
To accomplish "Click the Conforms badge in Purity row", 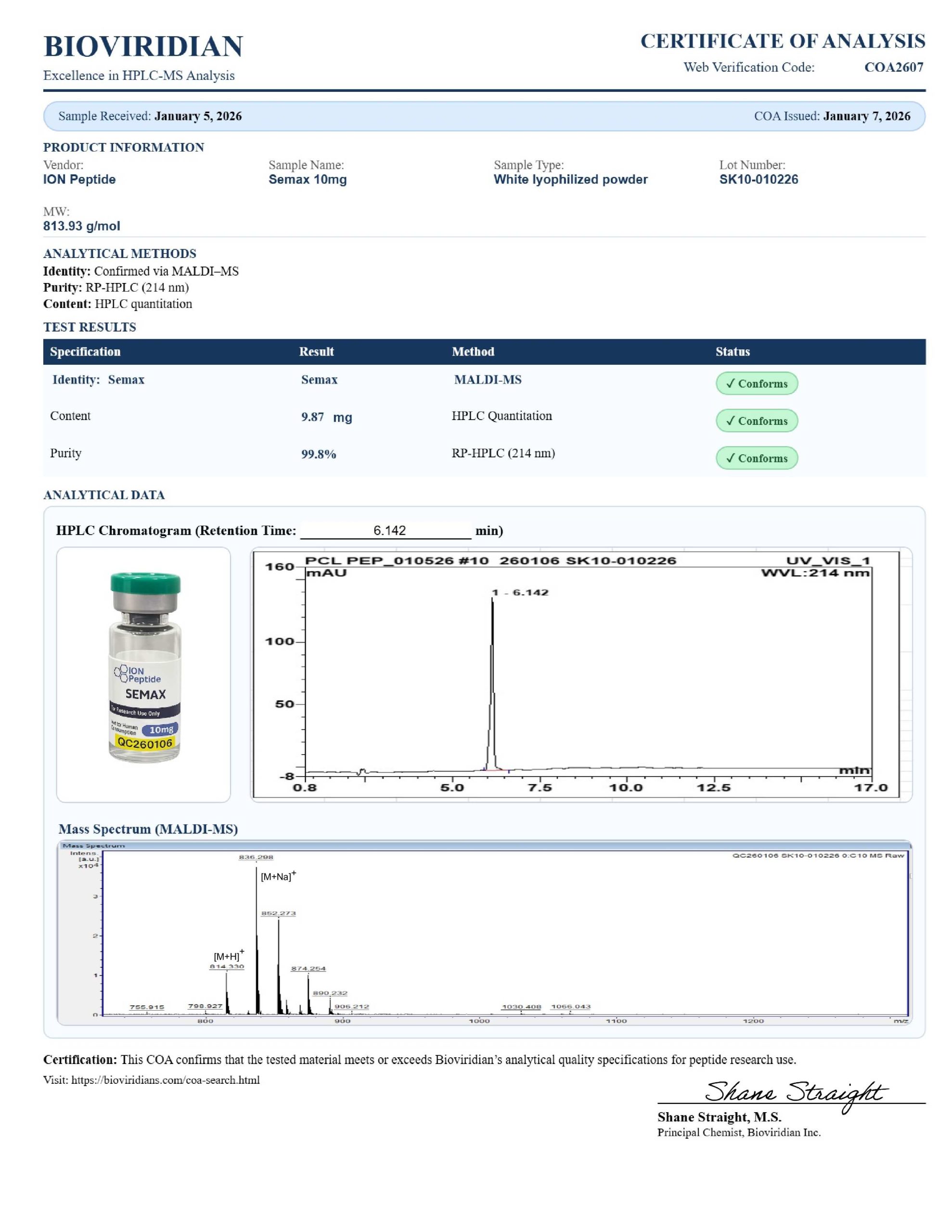I will coord(756,458).
